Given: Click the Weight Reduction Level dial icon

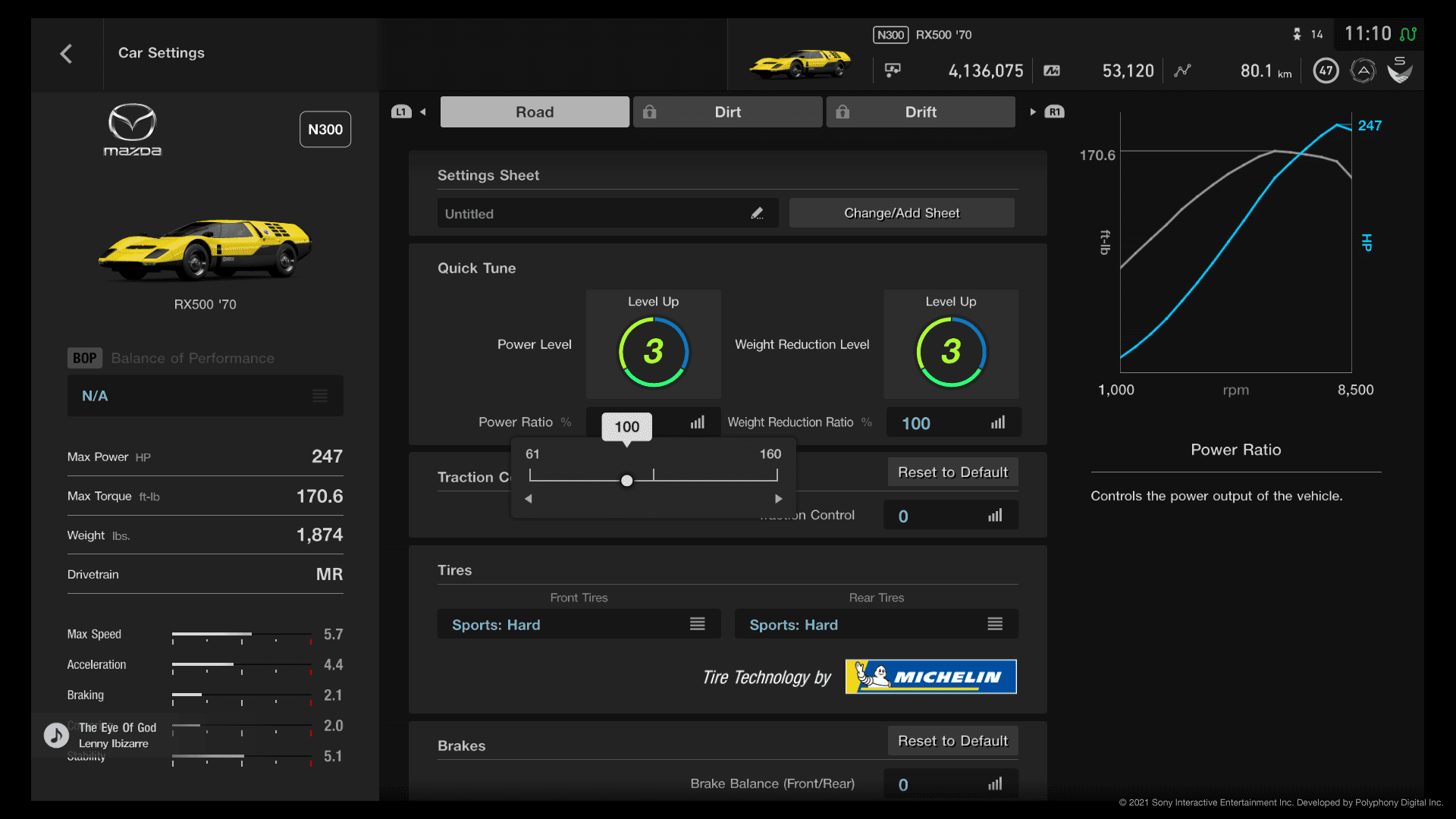Looking at the screenshot, I should click(x=950, y=350).
